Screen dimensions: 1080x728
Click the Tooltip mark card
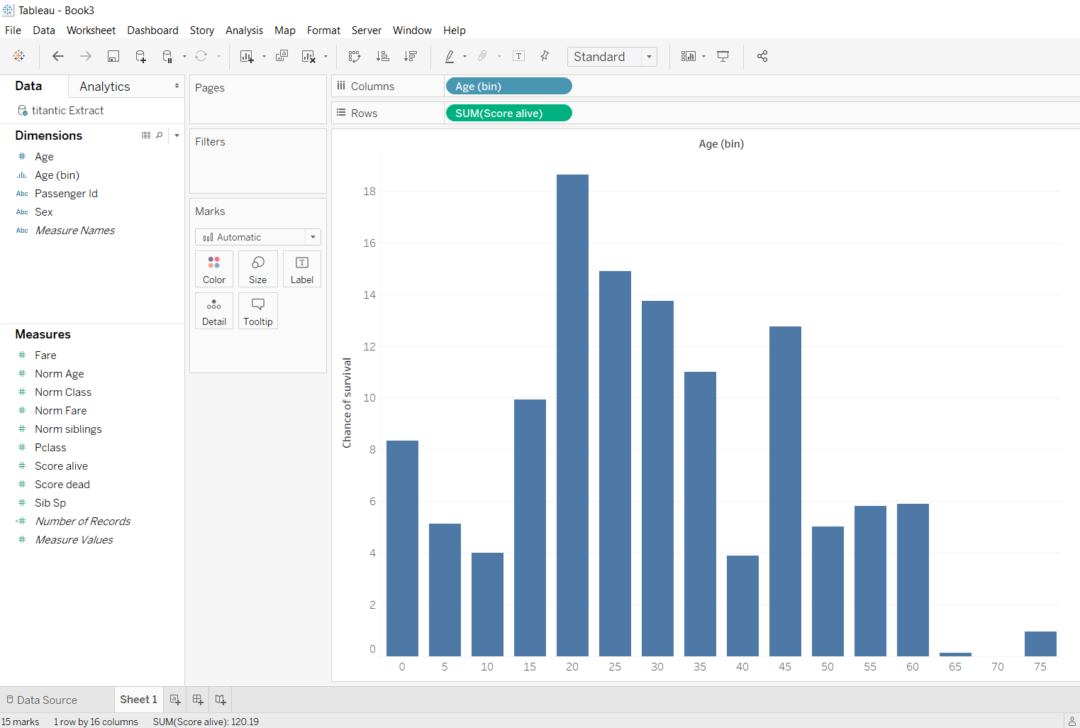[x=257, y=310]
